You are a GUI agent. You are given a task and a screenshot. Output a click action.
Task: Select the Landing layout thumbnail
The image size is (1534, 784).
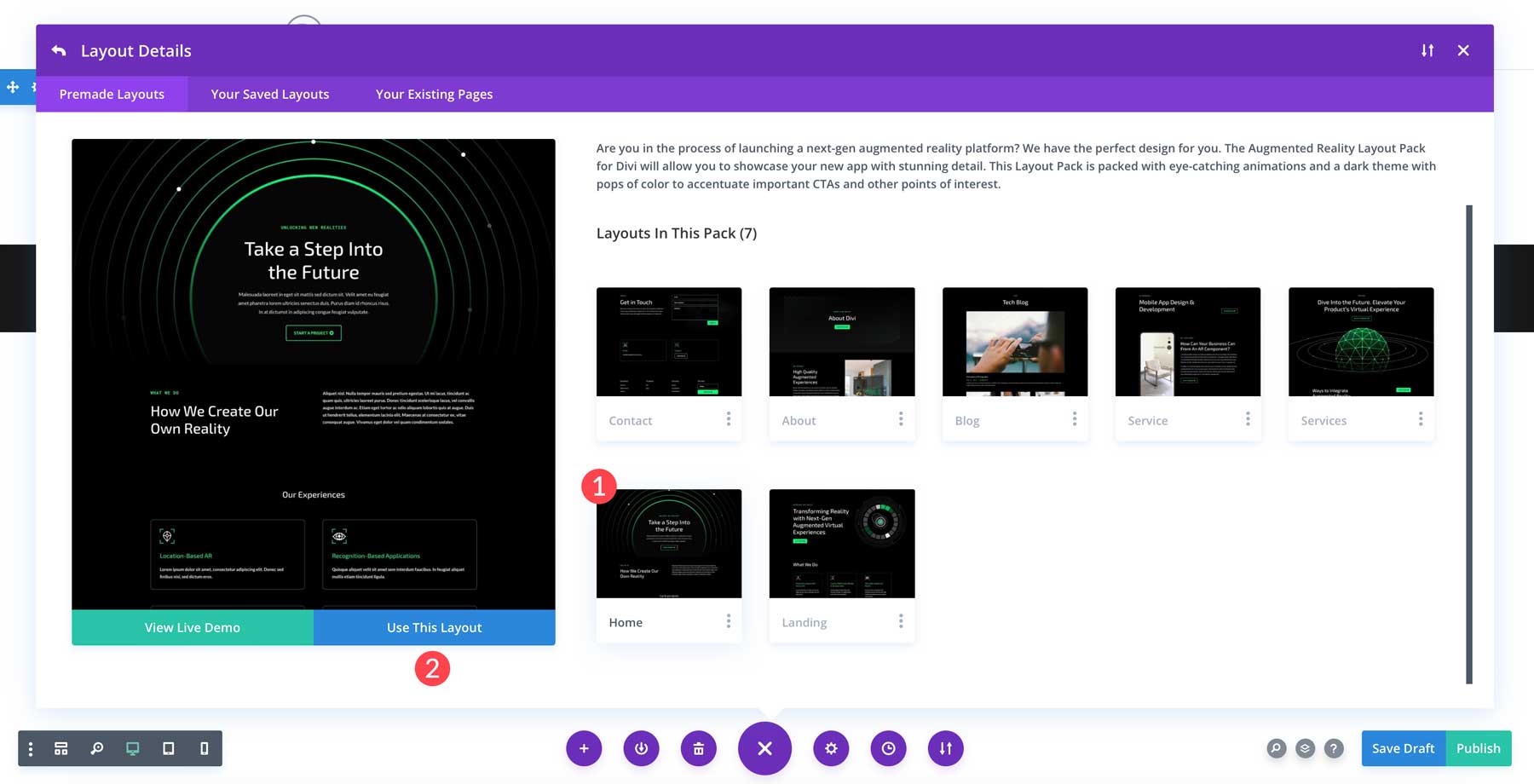pos(841,543)
